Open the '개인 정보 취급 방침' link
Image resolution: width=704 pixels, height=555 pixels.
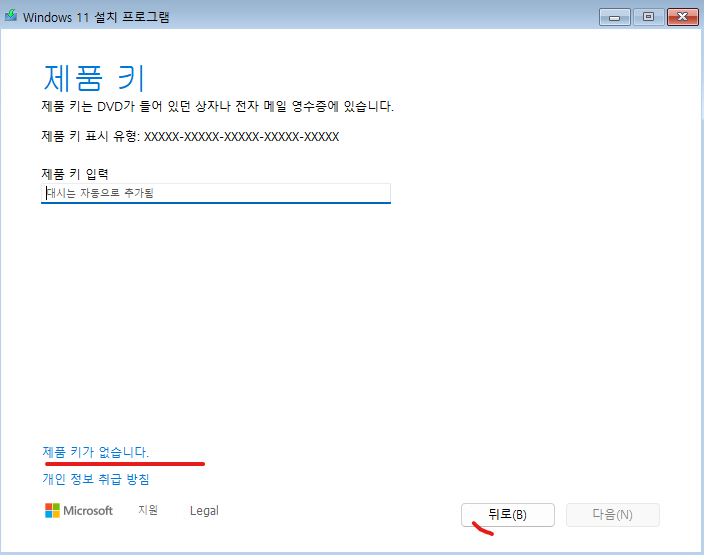coord(96,479)
